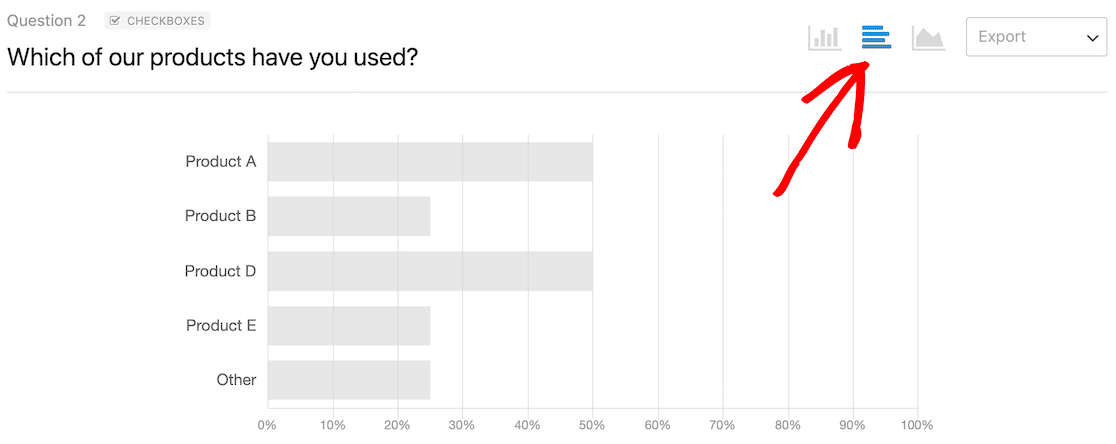Click the 0% axis tick label
The height and width of the screenshot is (444, 1116).
267,426
